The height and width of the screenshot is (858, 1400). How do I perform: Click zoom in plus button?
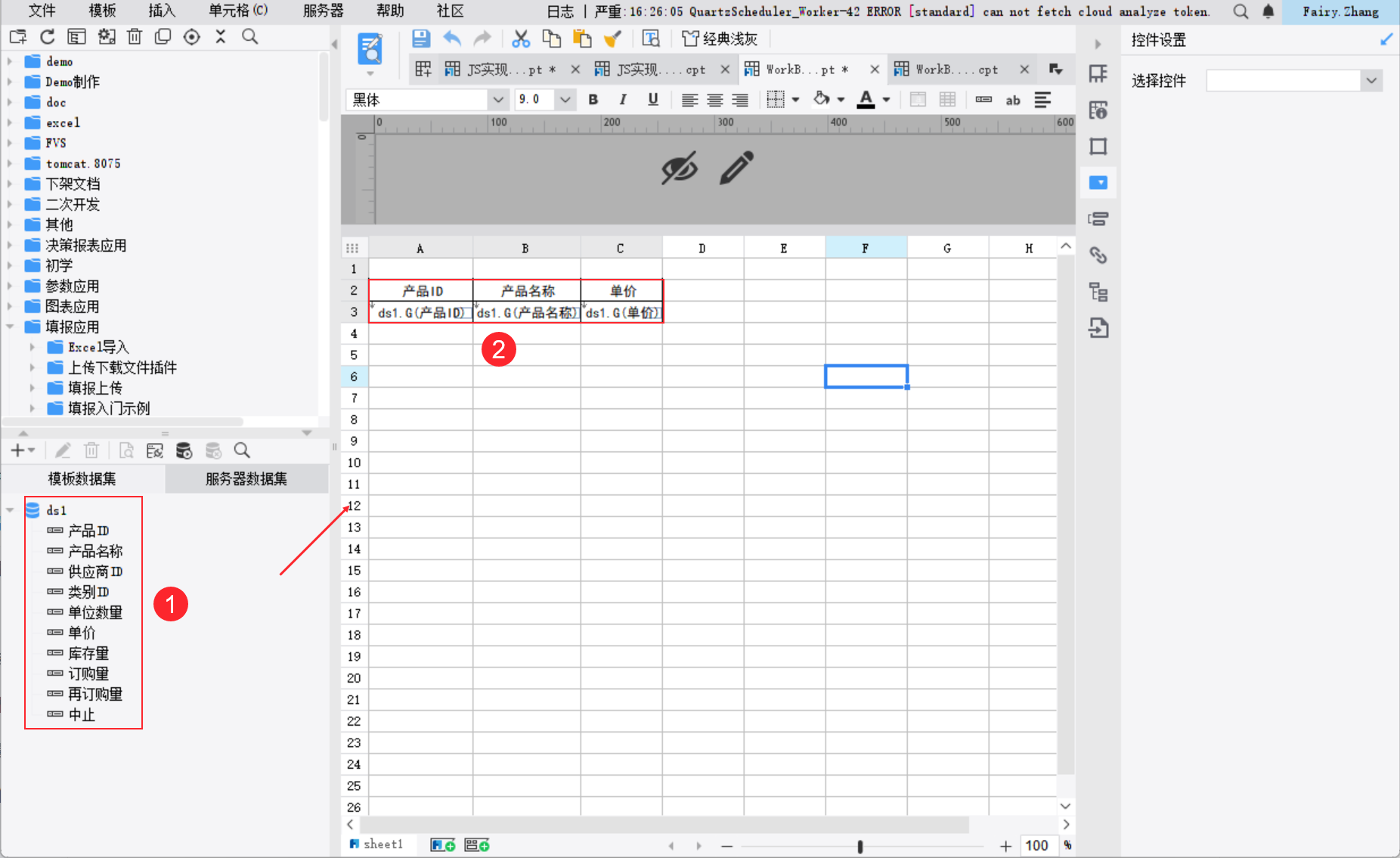tap(1005, 846)
